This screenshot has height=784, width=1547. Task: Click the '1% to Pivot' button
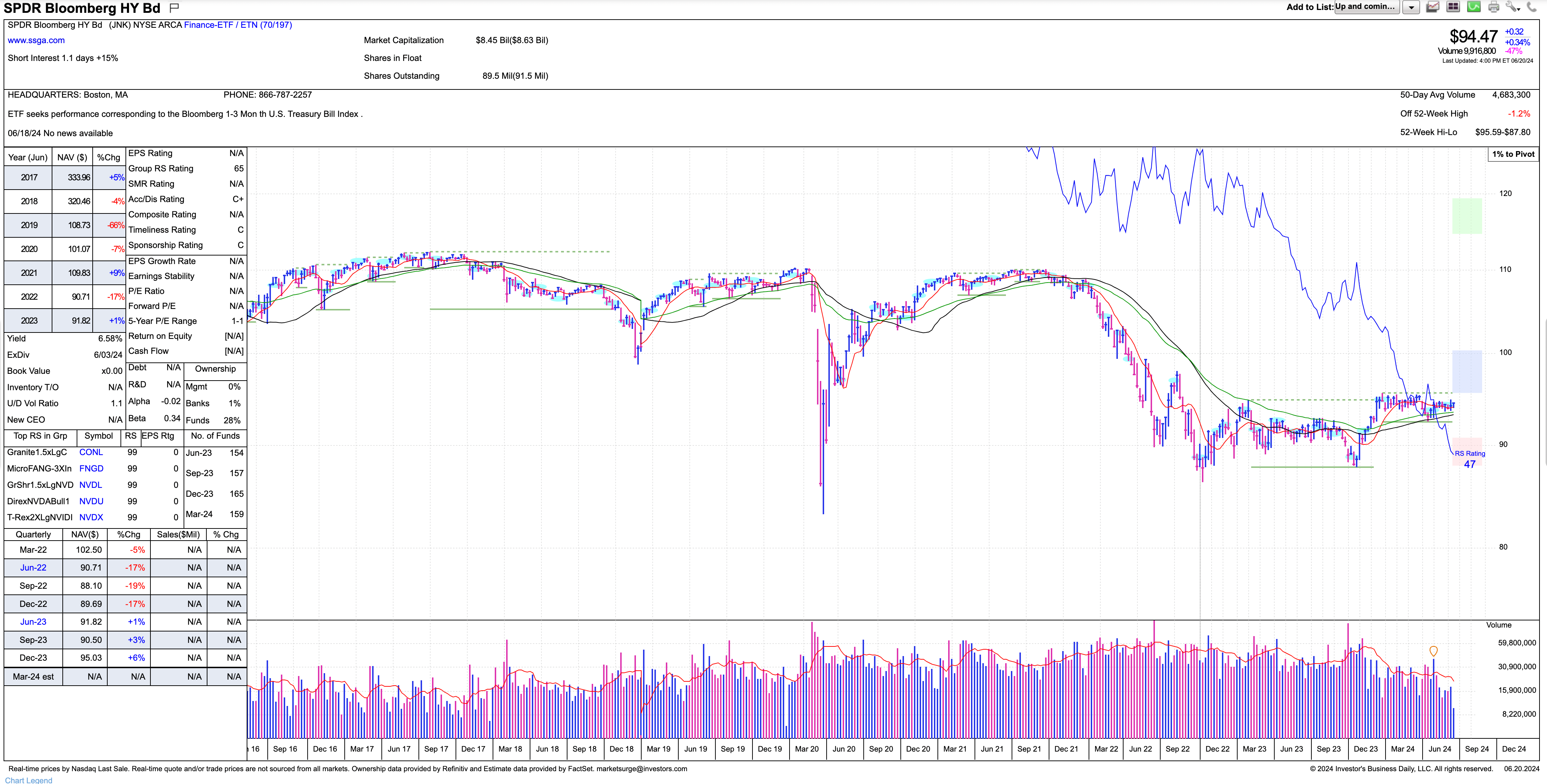pyautogui.click(x=1513, y=154)
